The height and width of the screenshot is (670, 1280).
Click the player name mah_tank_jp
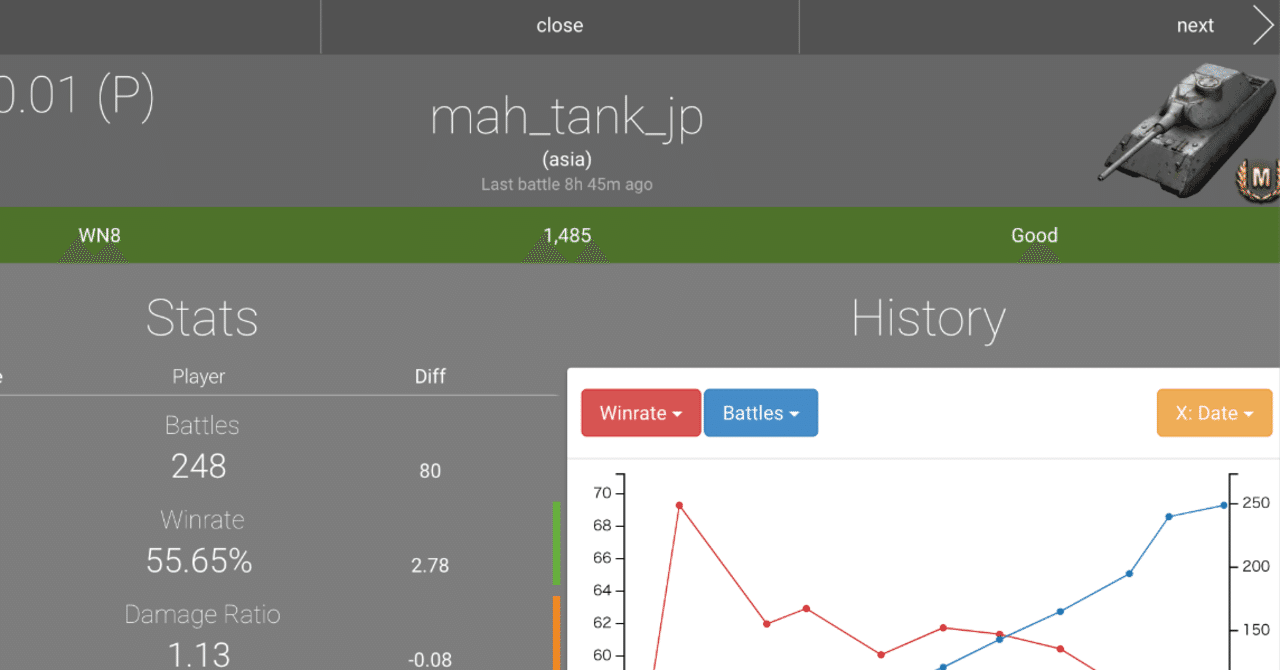point(567,116)
